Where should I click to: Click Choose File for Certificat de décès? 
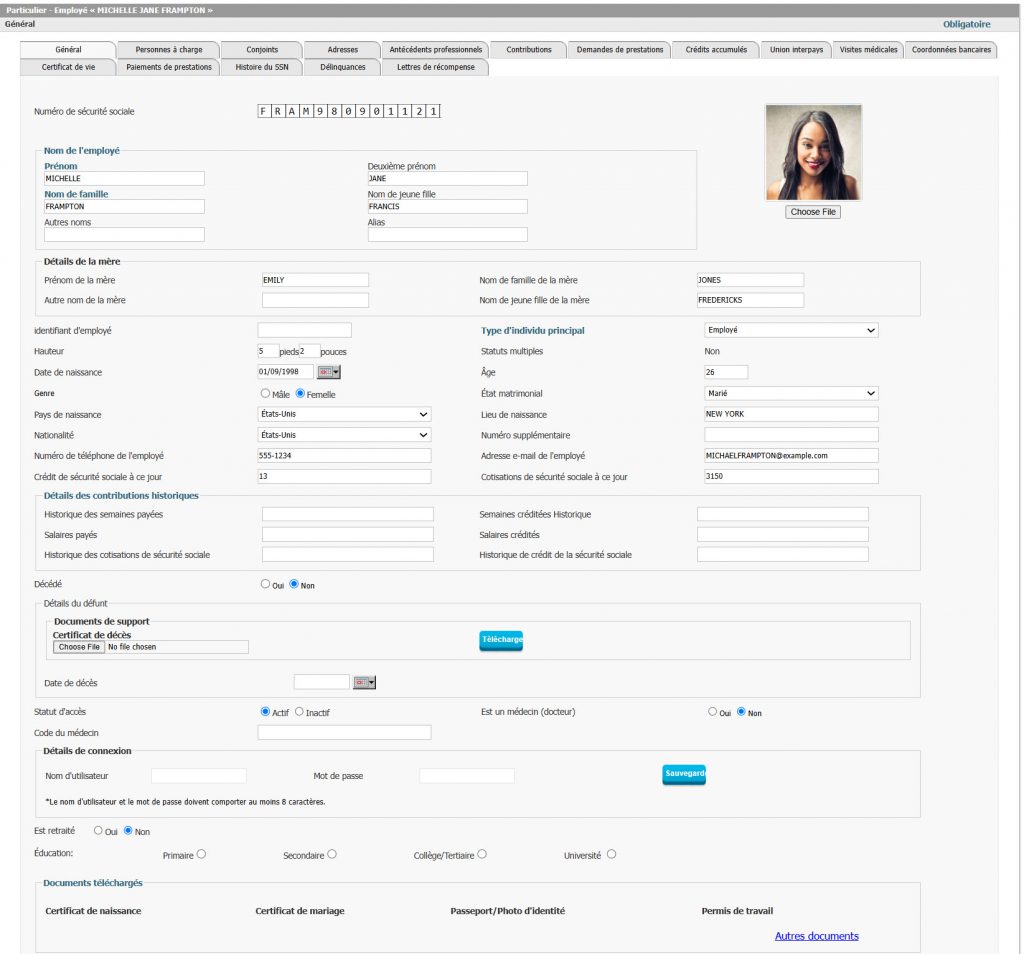[79, 647]
